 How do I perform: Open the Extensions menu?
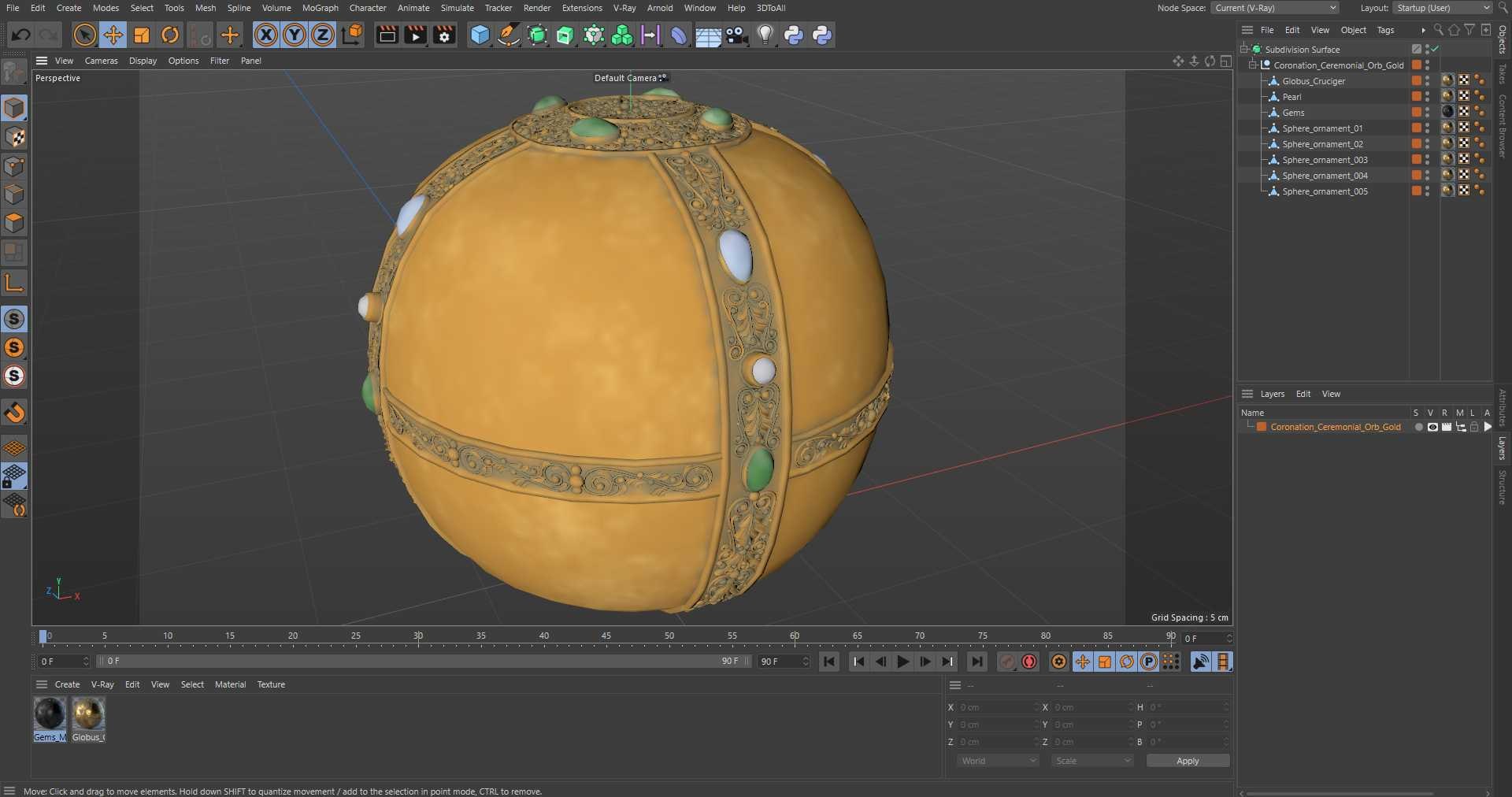pyautogui.click(x=582, y=8)
